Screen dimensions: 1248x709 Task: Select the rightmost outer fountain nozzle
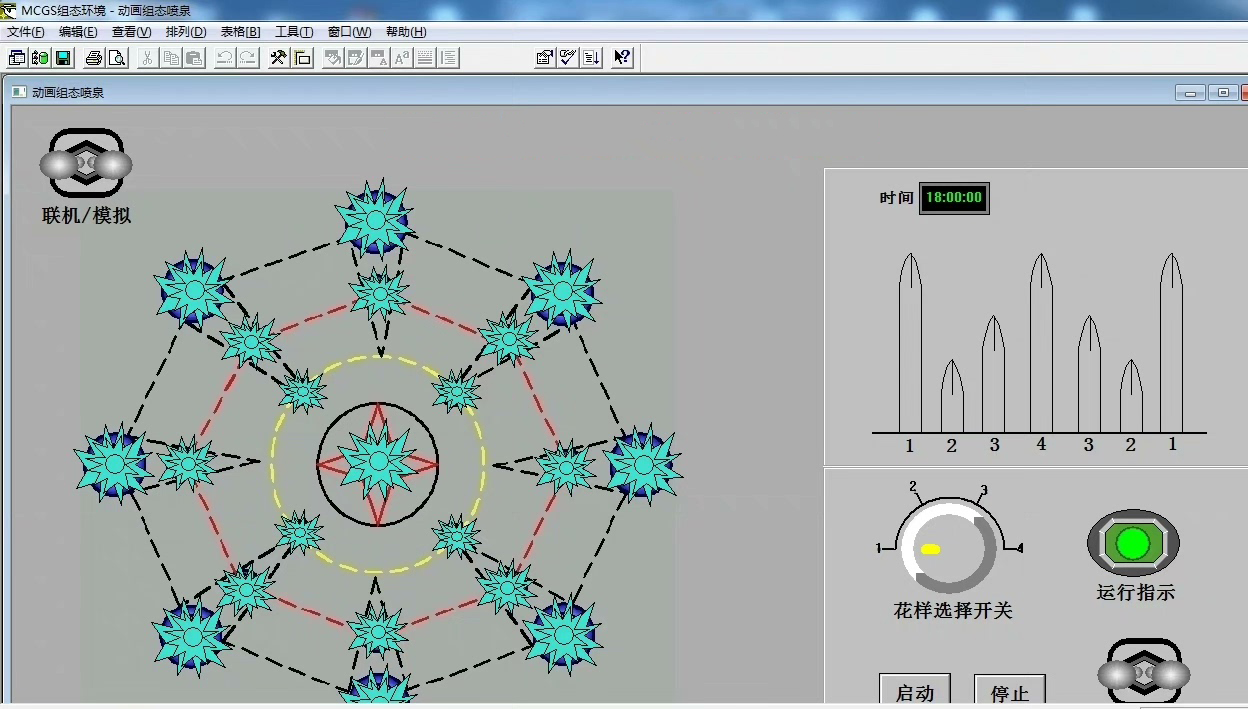[x=644, y=464]
